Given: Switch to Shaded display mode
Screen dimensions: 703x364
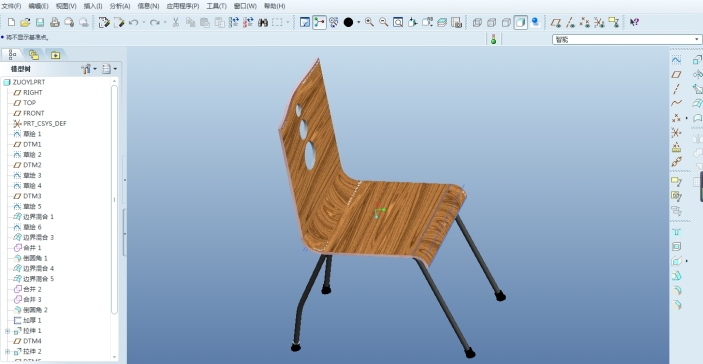Looking at the screenshot, I should (x=521, y=22).
